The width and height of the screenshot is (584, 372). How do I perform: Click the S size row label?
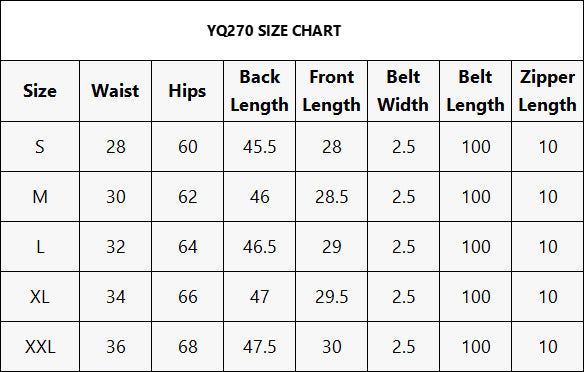click(x=40, y=147)
